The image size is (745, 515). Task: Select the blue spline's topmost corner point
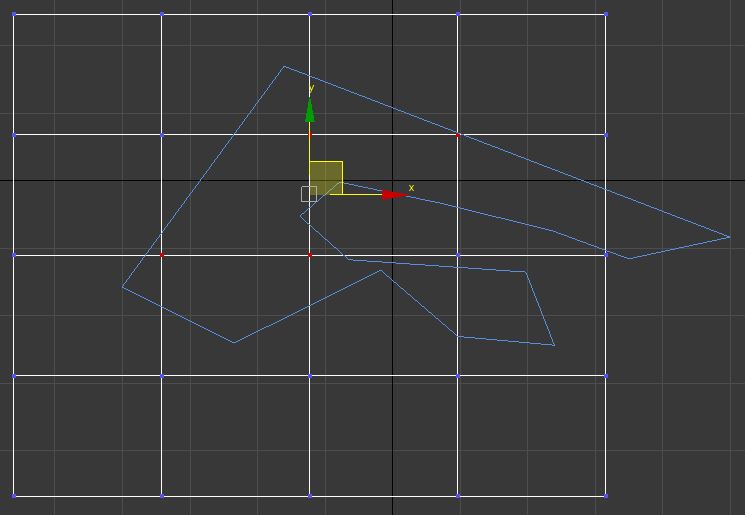pyautogui.click(x=284, y=67)
